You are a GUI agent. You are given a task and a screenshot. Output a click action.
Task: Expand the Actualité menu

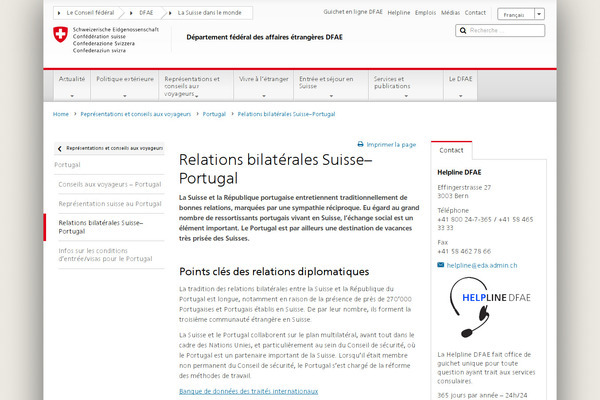point(72,82)
